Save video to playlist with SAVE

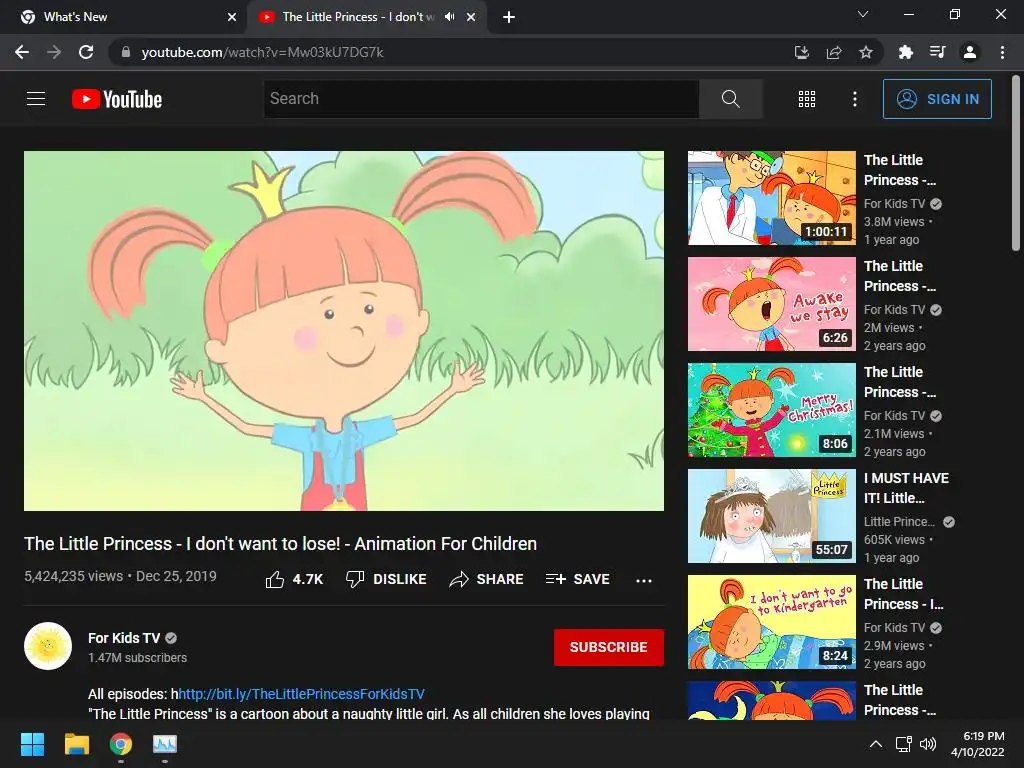tap(577, 579)
